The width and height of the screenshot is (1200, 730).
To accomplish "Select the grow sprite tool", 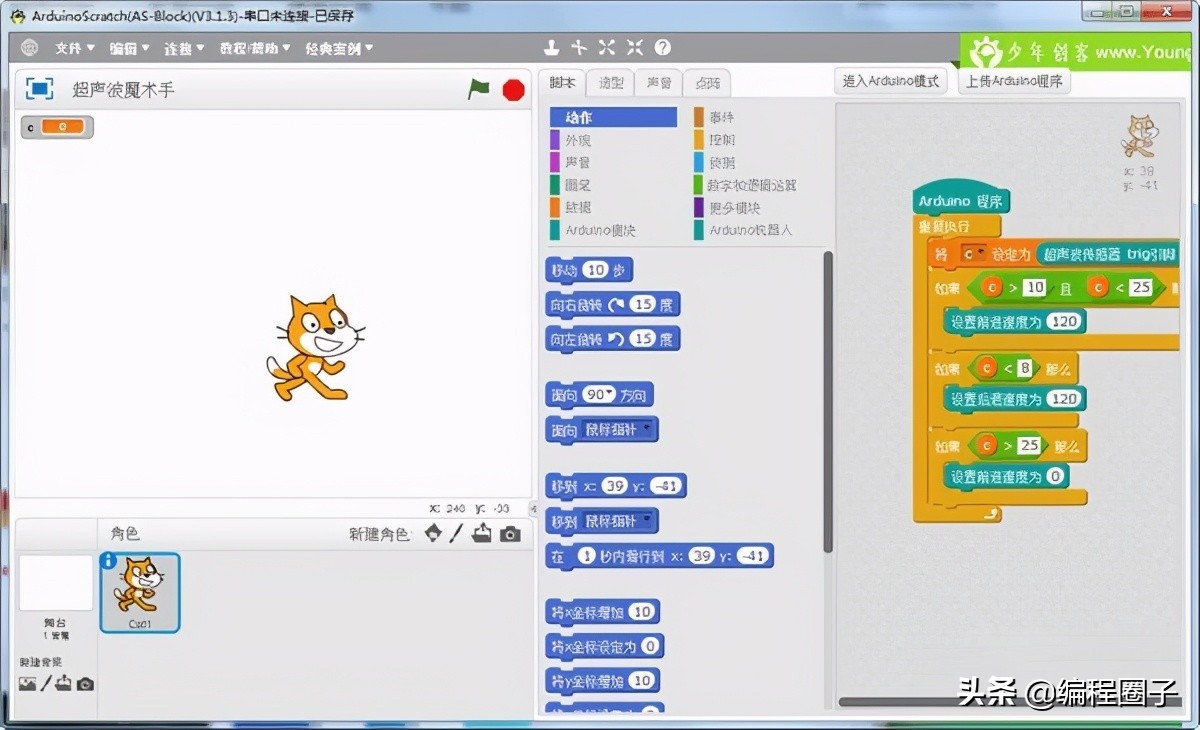I will 607,48.
